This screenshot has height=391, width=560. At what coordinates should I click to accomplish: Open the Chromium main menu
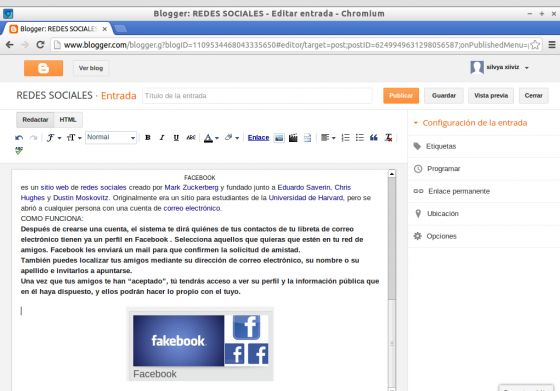coord(552,45)
